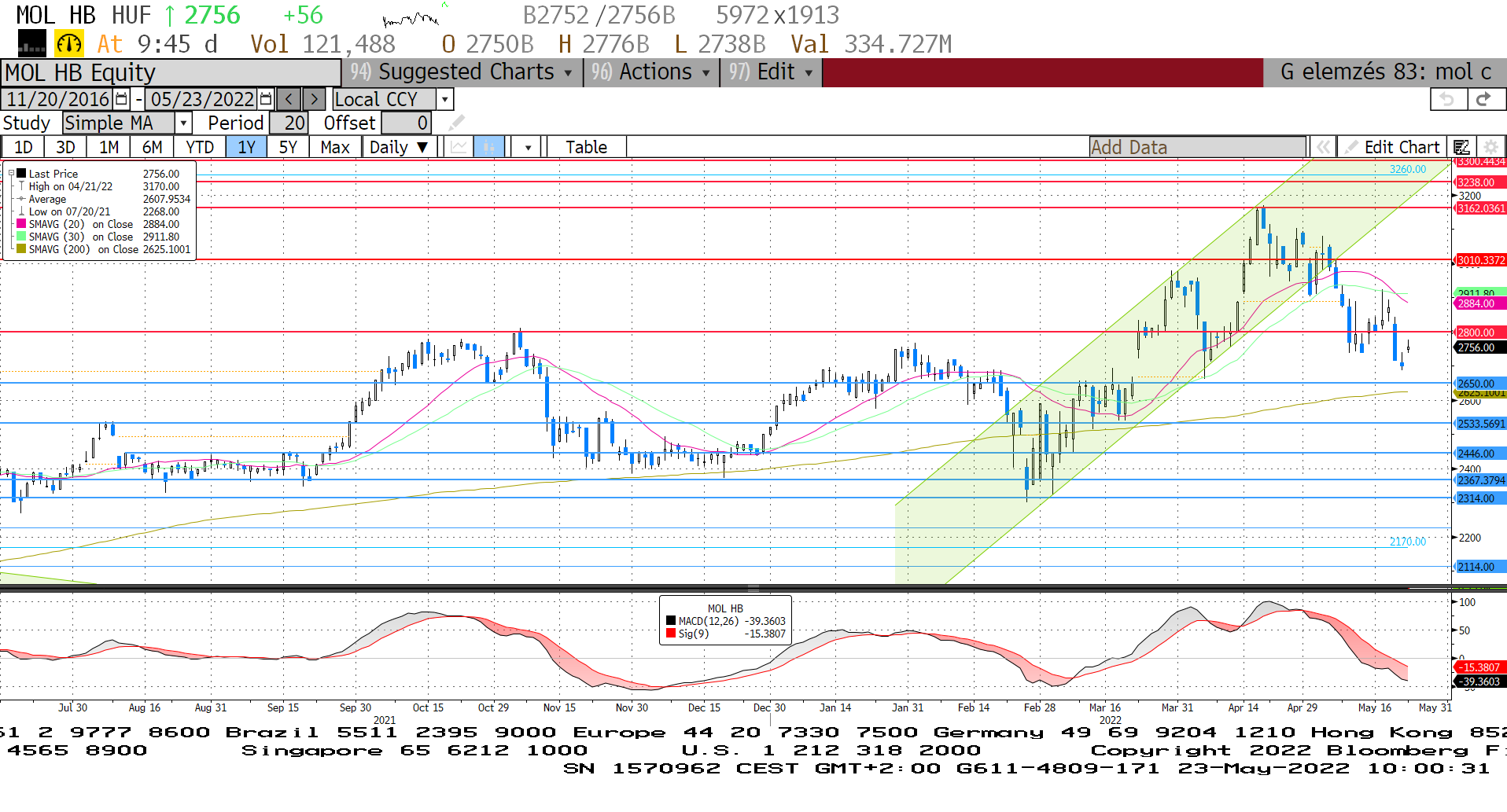
Task: Select the 5Y range tab
Action: point(288,147)
